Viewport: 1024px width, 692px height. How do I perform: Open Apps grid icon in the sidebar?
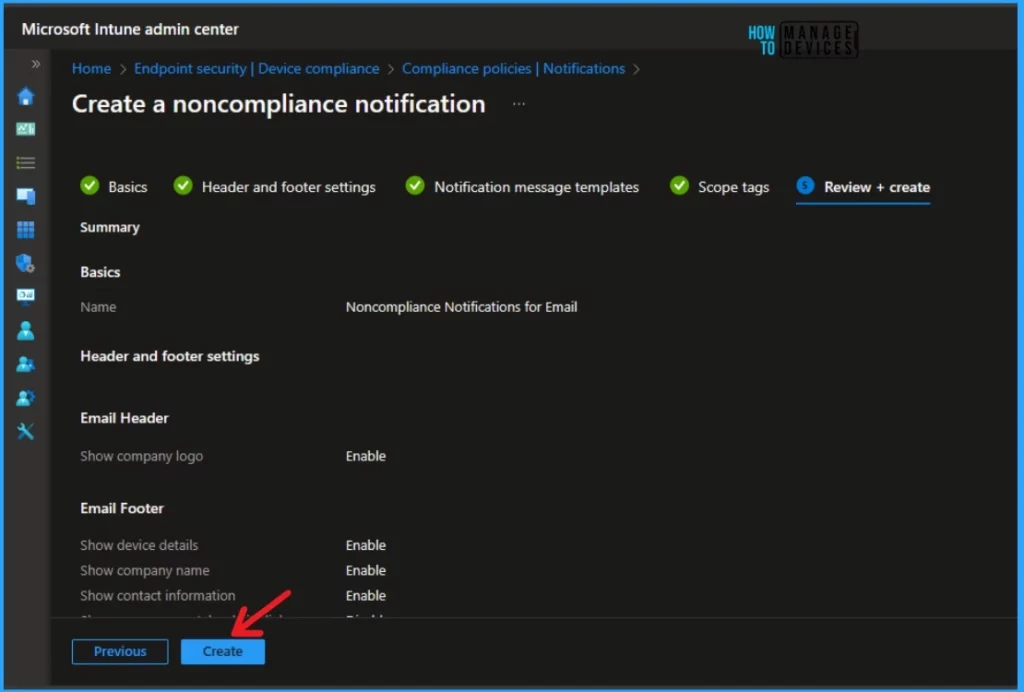pyautogui.click(x=25, y=229)
